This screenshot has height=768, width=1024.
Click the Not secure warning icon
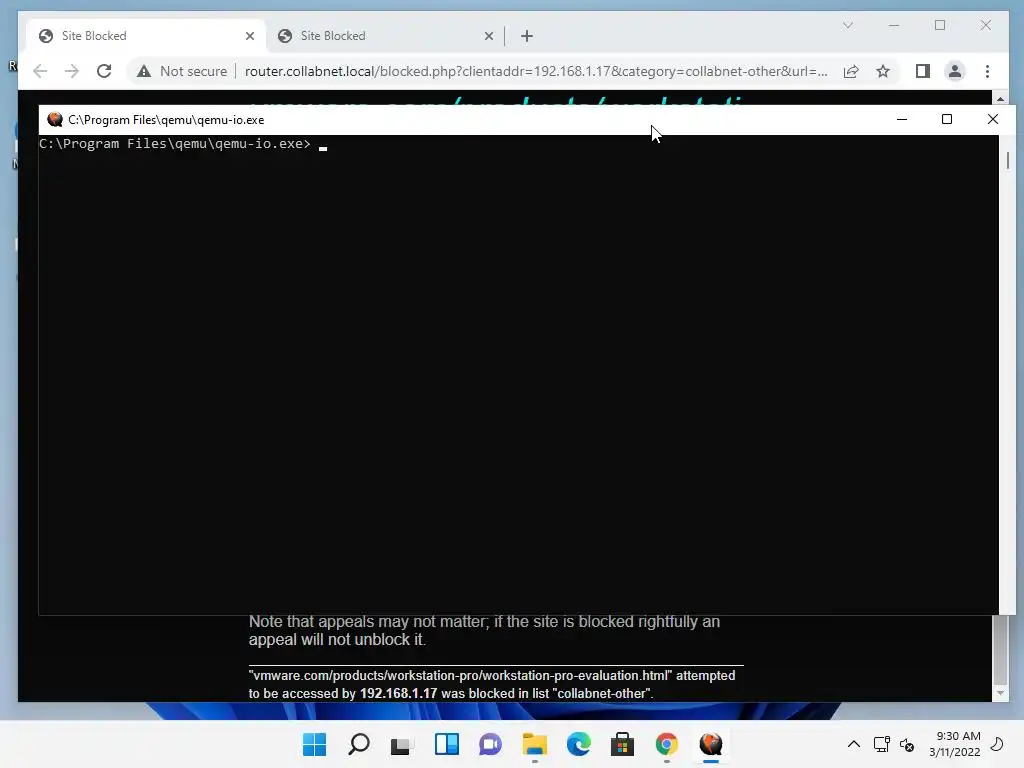pyautogui.click(x=144, y=71)
